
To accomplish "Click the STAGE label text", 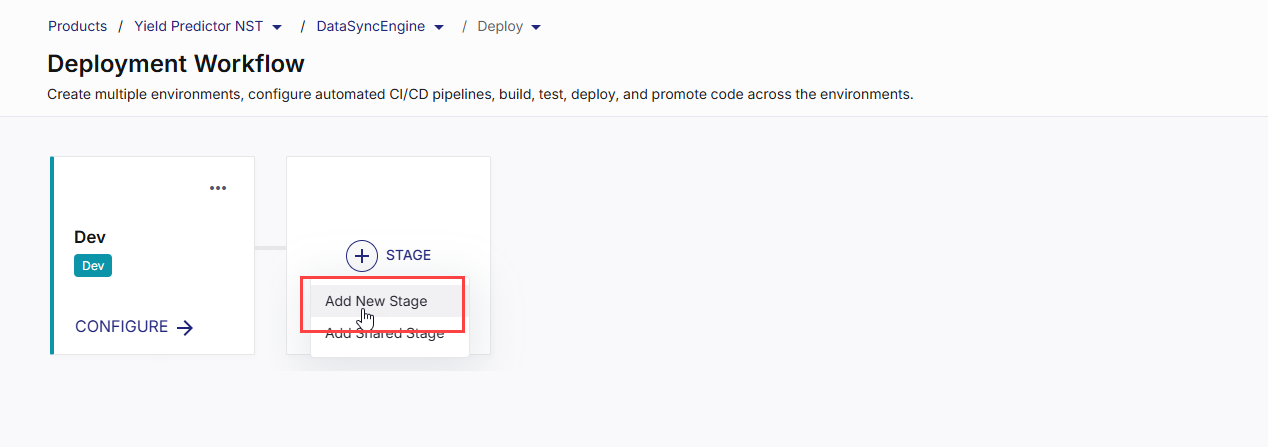I will pos(408,255).
